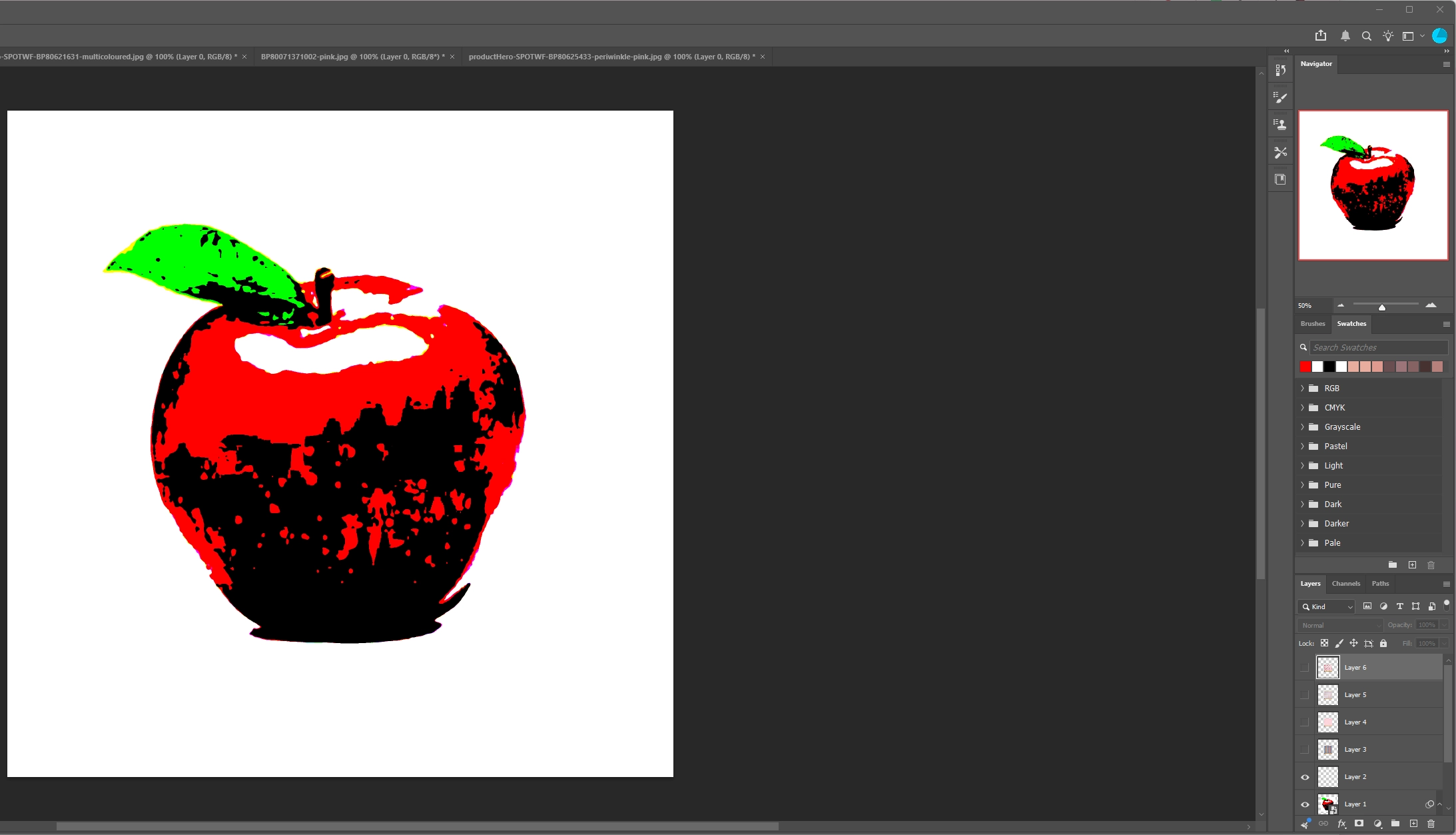Open the Libraries panel icon
The image size is (1456, 835).
(x=1280, y=179)
